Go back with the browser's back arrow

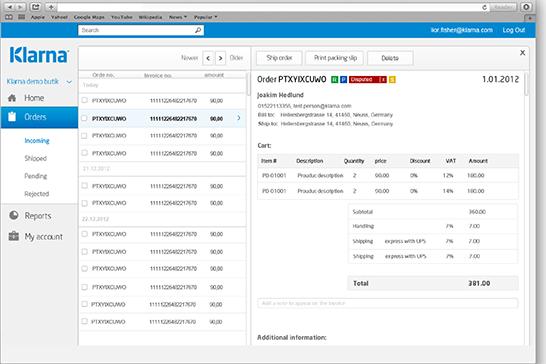[x=10, y=7]
